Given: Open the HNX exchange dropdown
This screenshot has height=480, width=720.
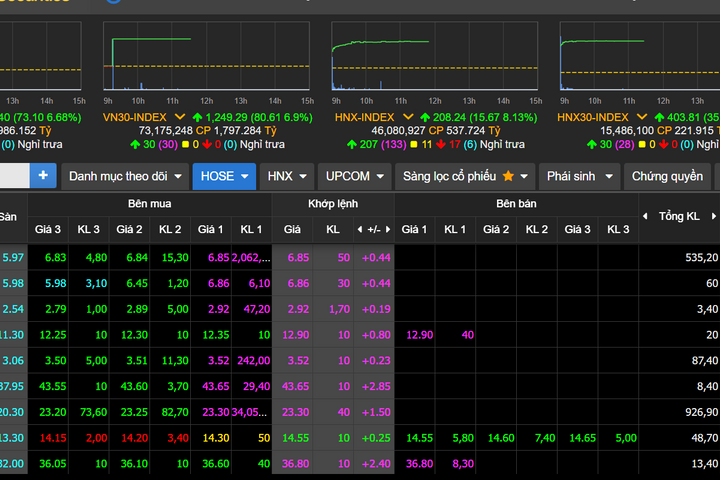Looking at the screenshot, I should point(287,176).
